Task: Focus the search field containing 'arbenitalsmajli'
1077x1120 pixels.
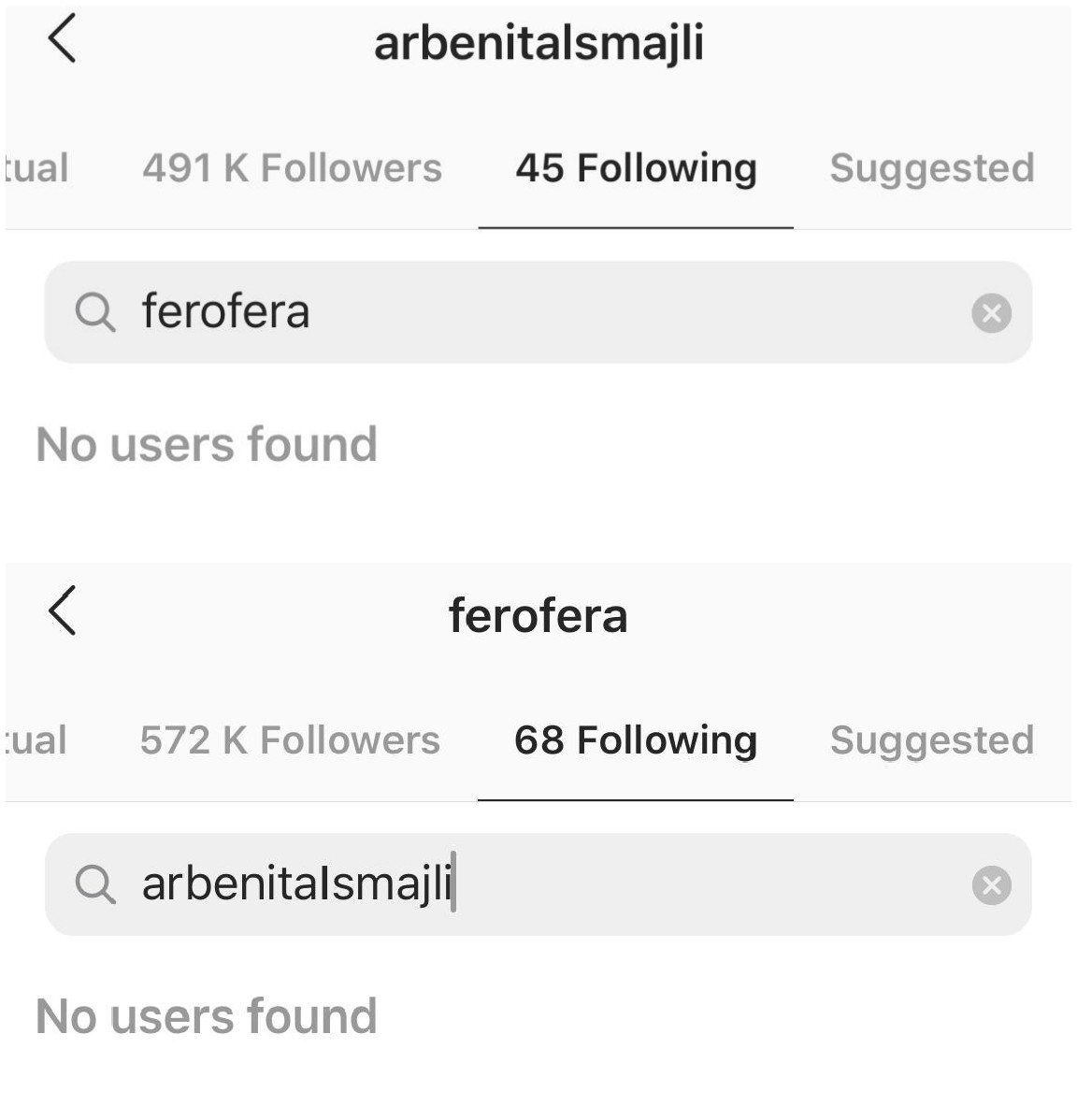Action: point(538,884)
